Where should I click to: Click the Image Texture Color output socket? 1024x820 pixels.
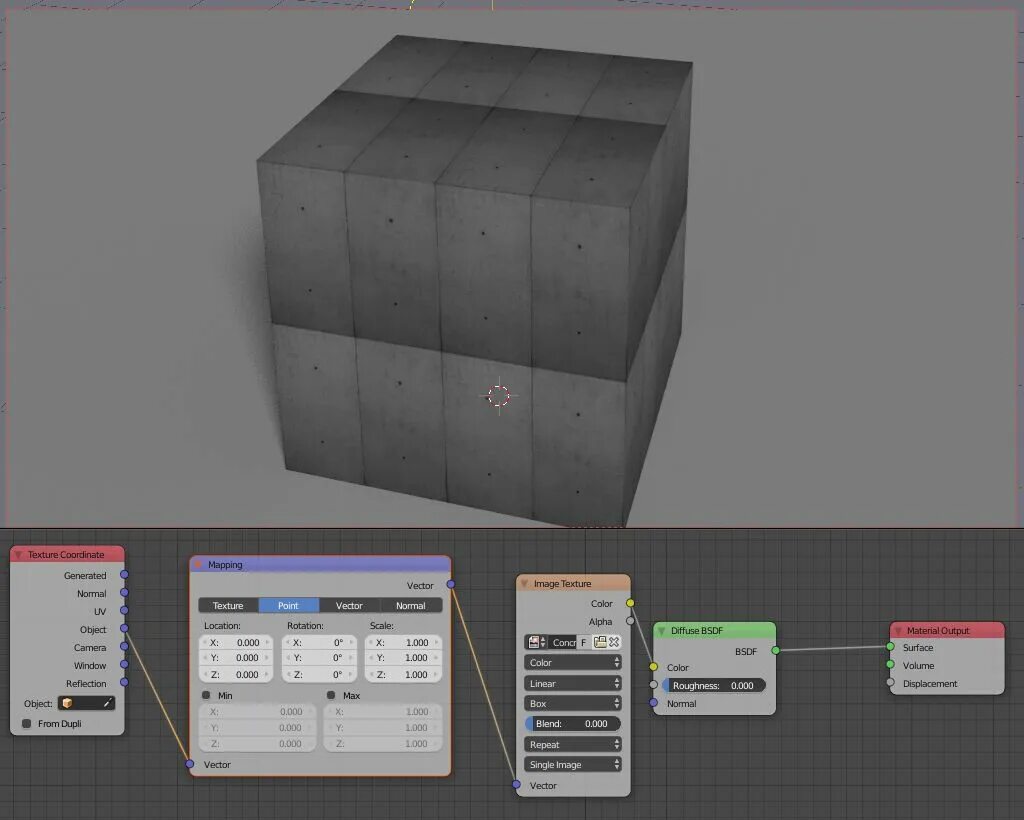pos(630,603)
